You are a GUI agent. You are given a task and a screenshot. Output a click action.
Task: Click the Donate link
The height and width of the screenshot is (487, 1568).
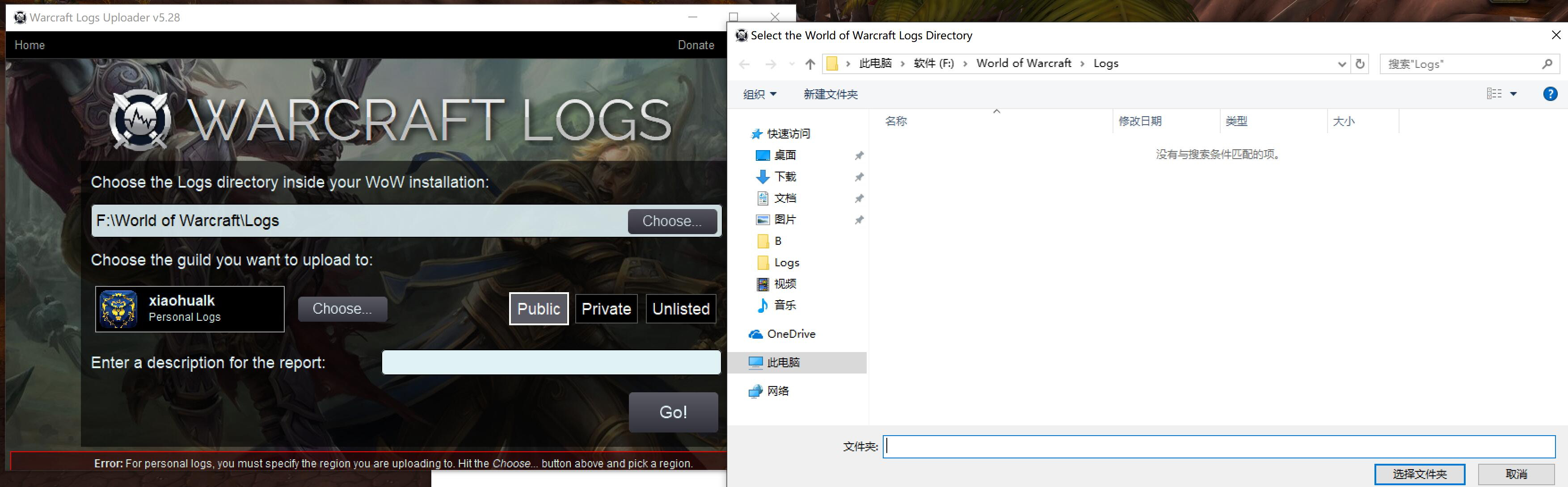(x=696, y=44)
